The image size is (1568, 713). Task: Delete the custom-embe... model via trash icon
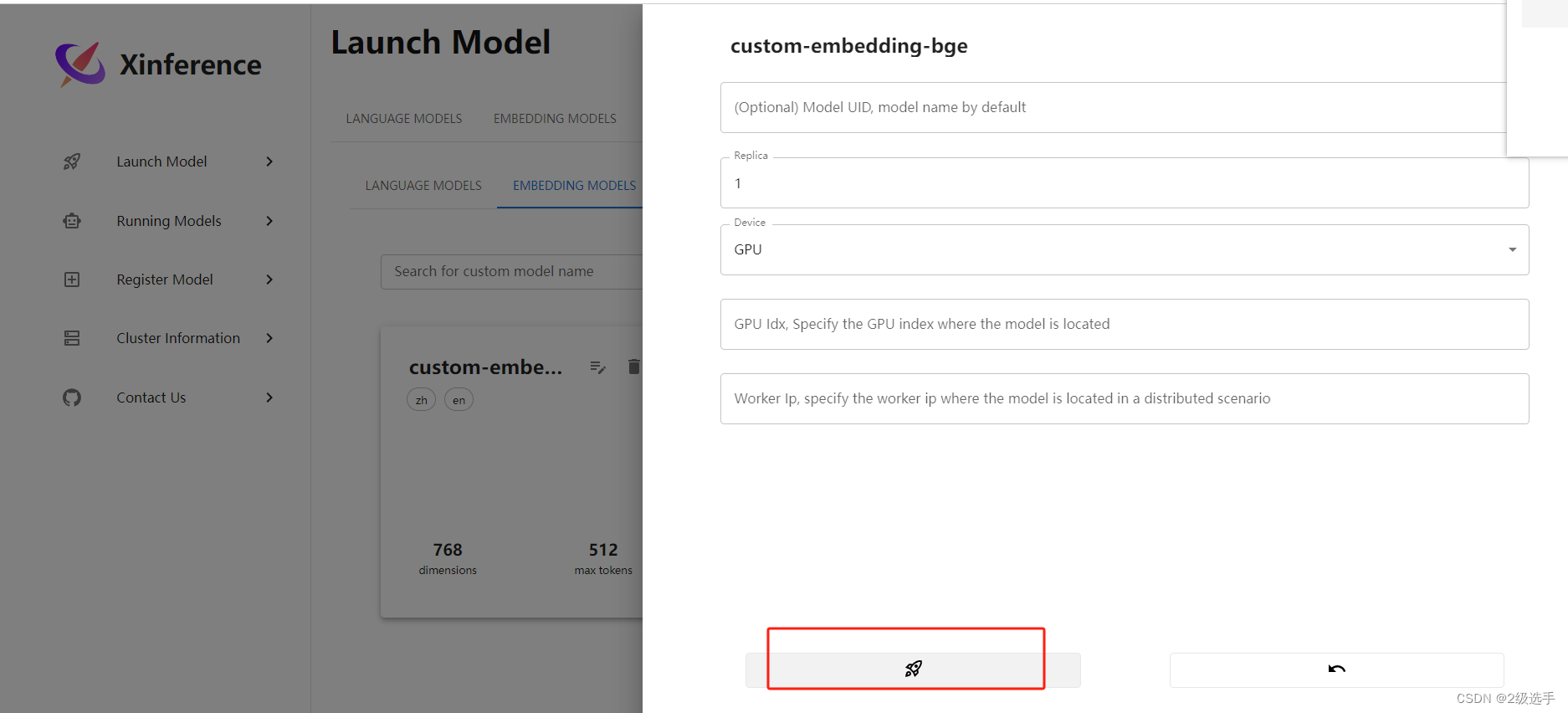point(633,367)
